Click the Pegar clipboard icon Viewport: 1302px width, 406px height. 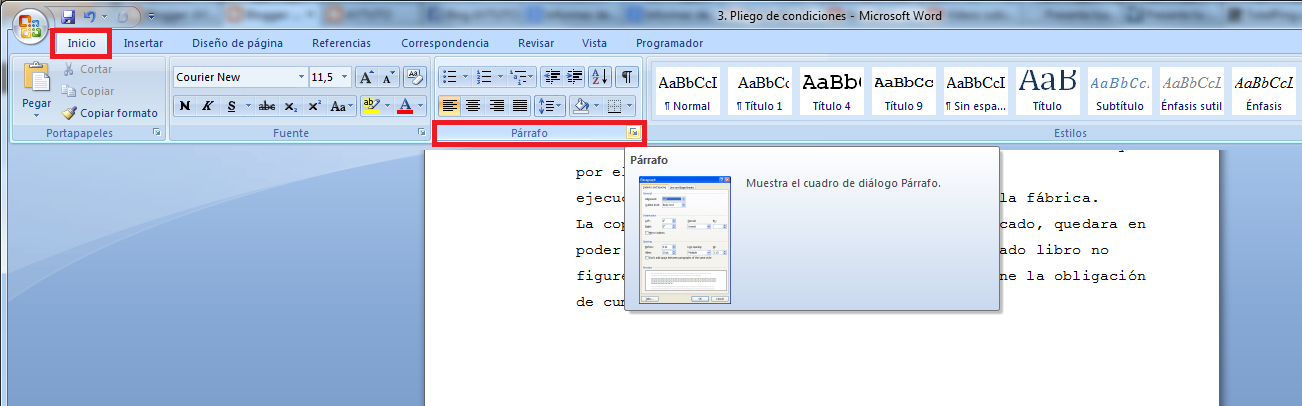37,78
